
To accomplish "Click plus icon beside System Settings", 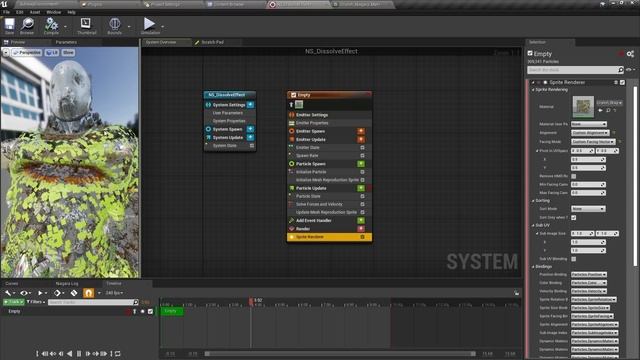I will tap(250, 105).
